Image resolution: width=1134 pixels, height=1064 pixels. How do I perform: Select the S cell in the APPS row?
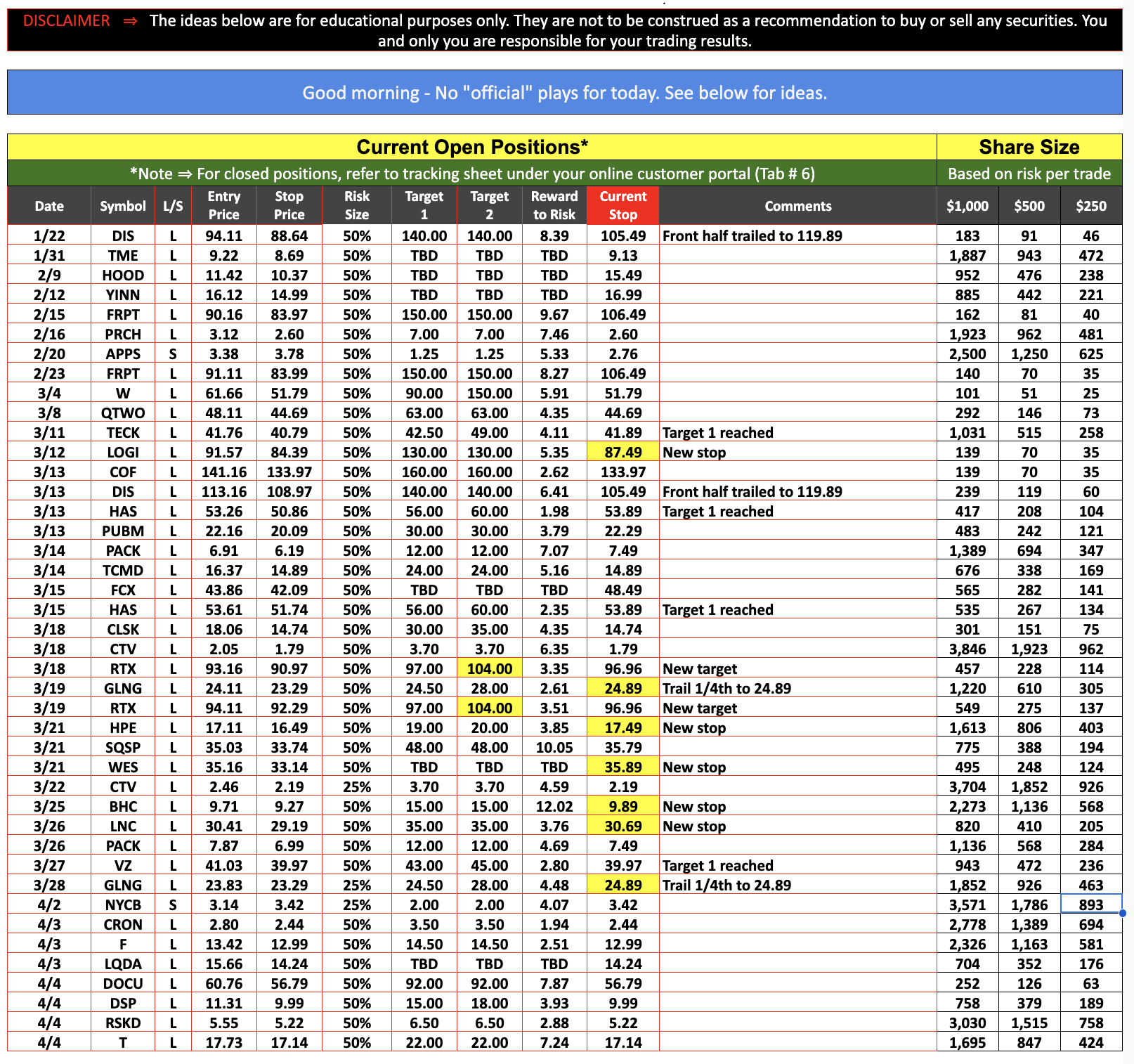point(173,354)
